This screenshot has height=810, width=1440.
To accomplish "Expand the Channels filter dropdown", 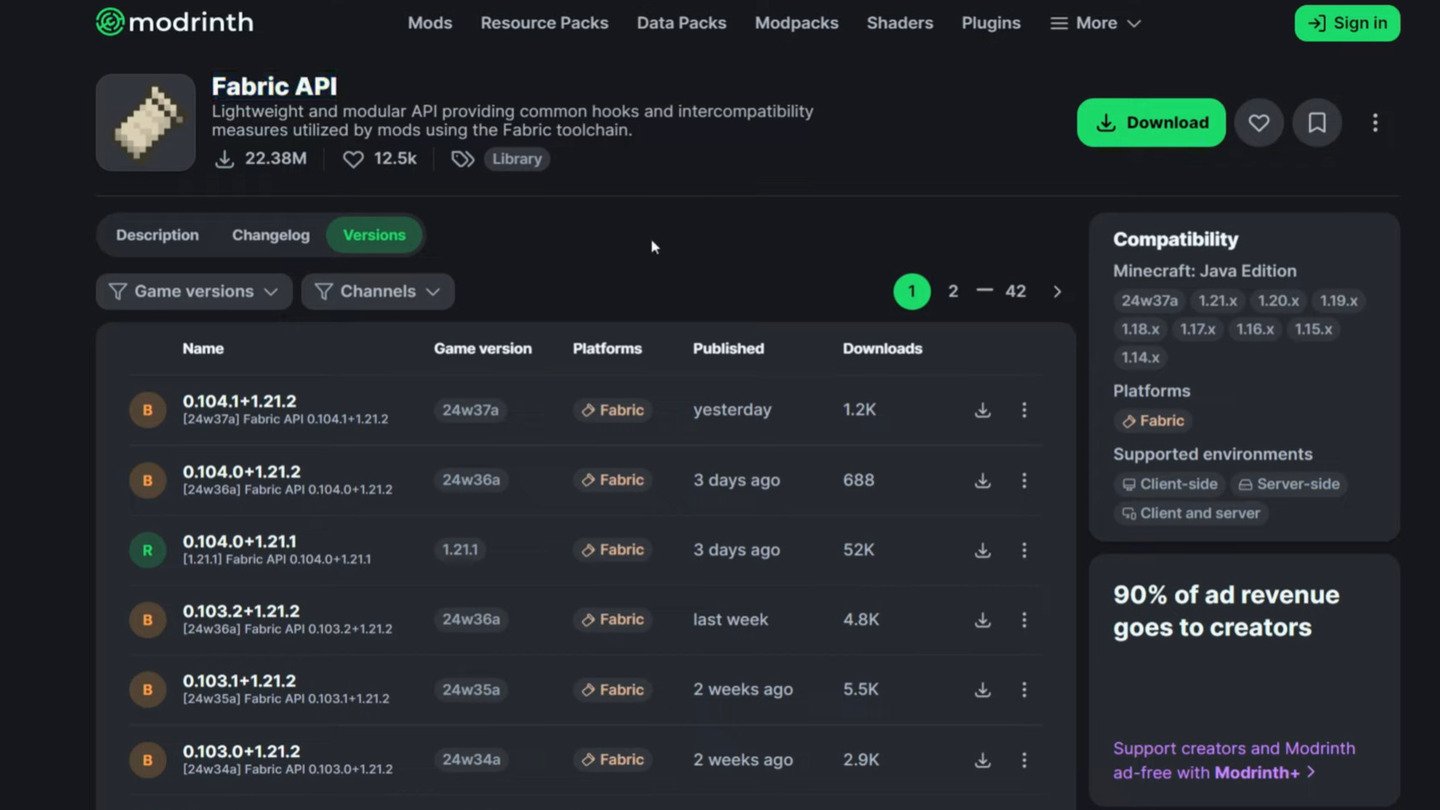I will [x=378, y=291].
